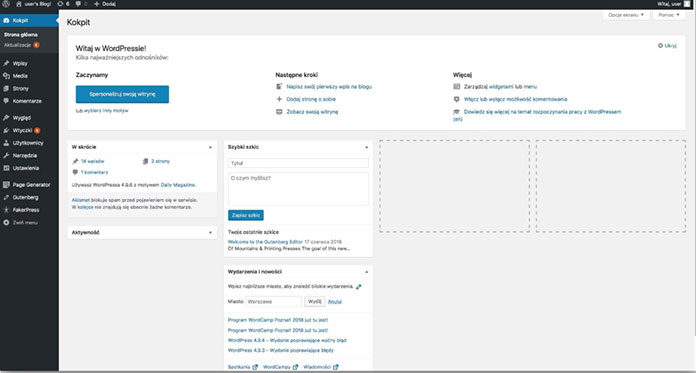Open the comments bubble in admin bar

[81, 4]
